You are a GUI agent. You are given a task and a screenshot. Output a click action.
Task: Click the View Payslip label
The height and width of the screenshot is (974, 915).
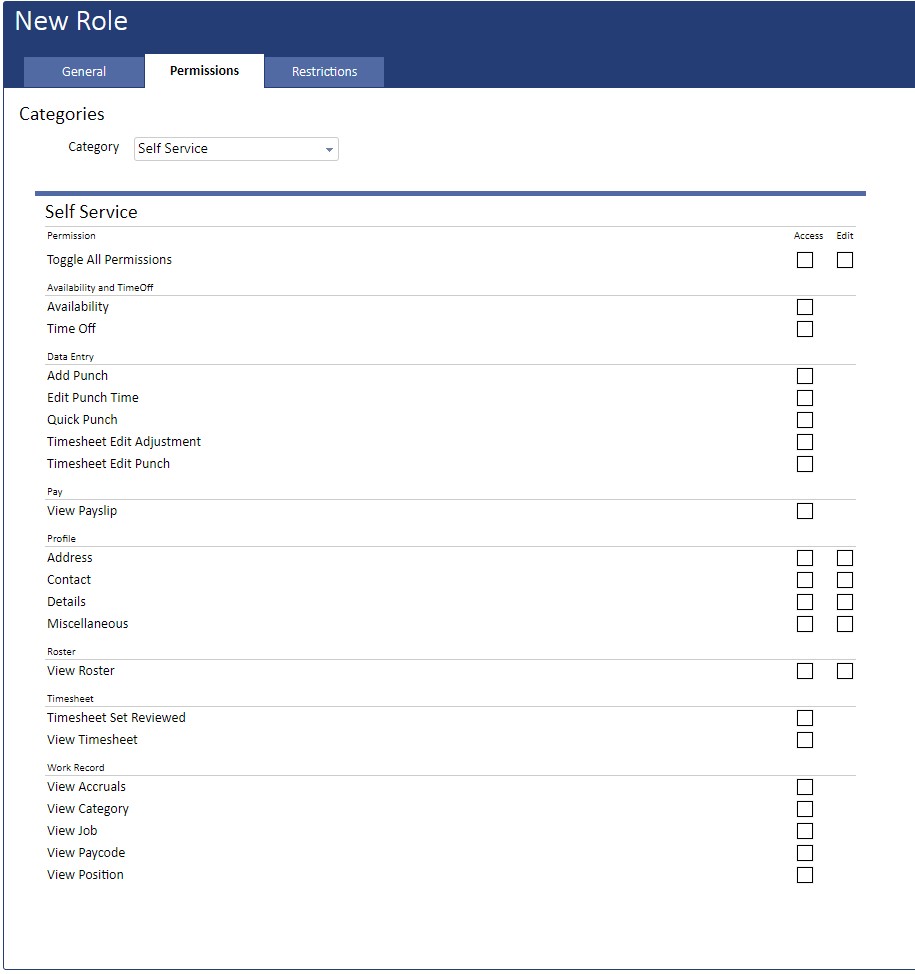coord(82,511)
